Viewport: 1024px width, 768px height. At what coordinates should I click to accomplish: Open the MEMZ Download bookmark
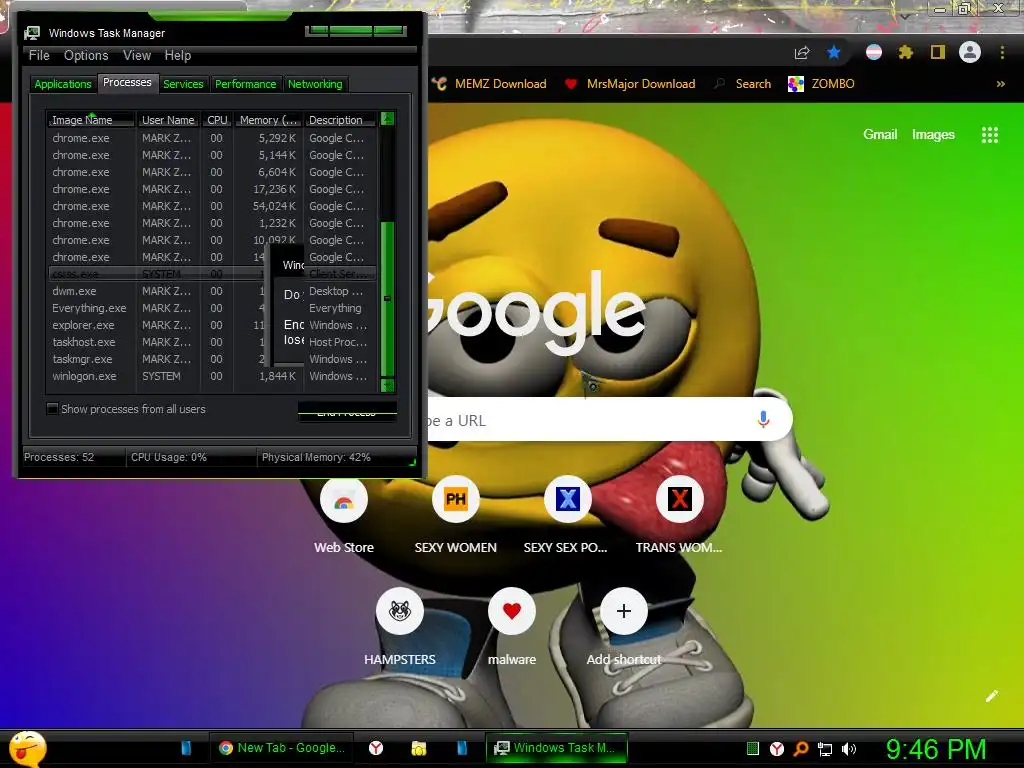(x=489, y=84)
